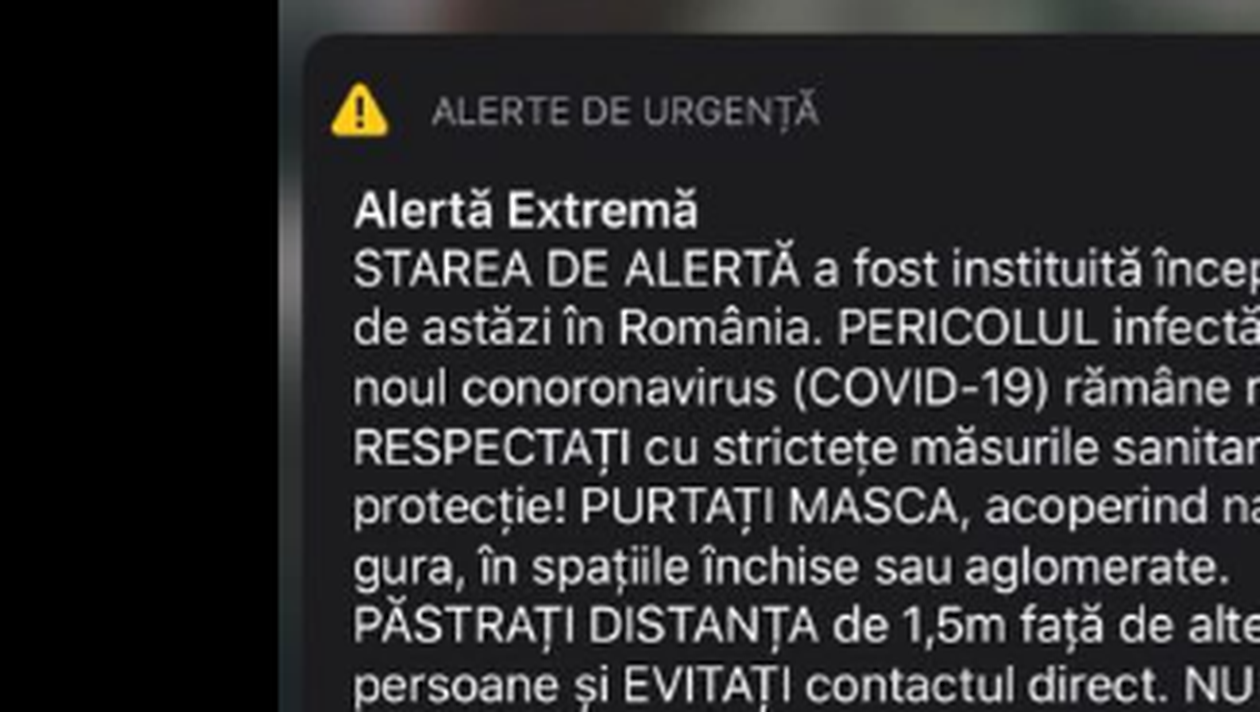The height and width of the screenshot is (712, 1260).
Task: Tap the line about spațiile închise sau aglomerate
Action: pyautogui.click(x=790, y=568)
